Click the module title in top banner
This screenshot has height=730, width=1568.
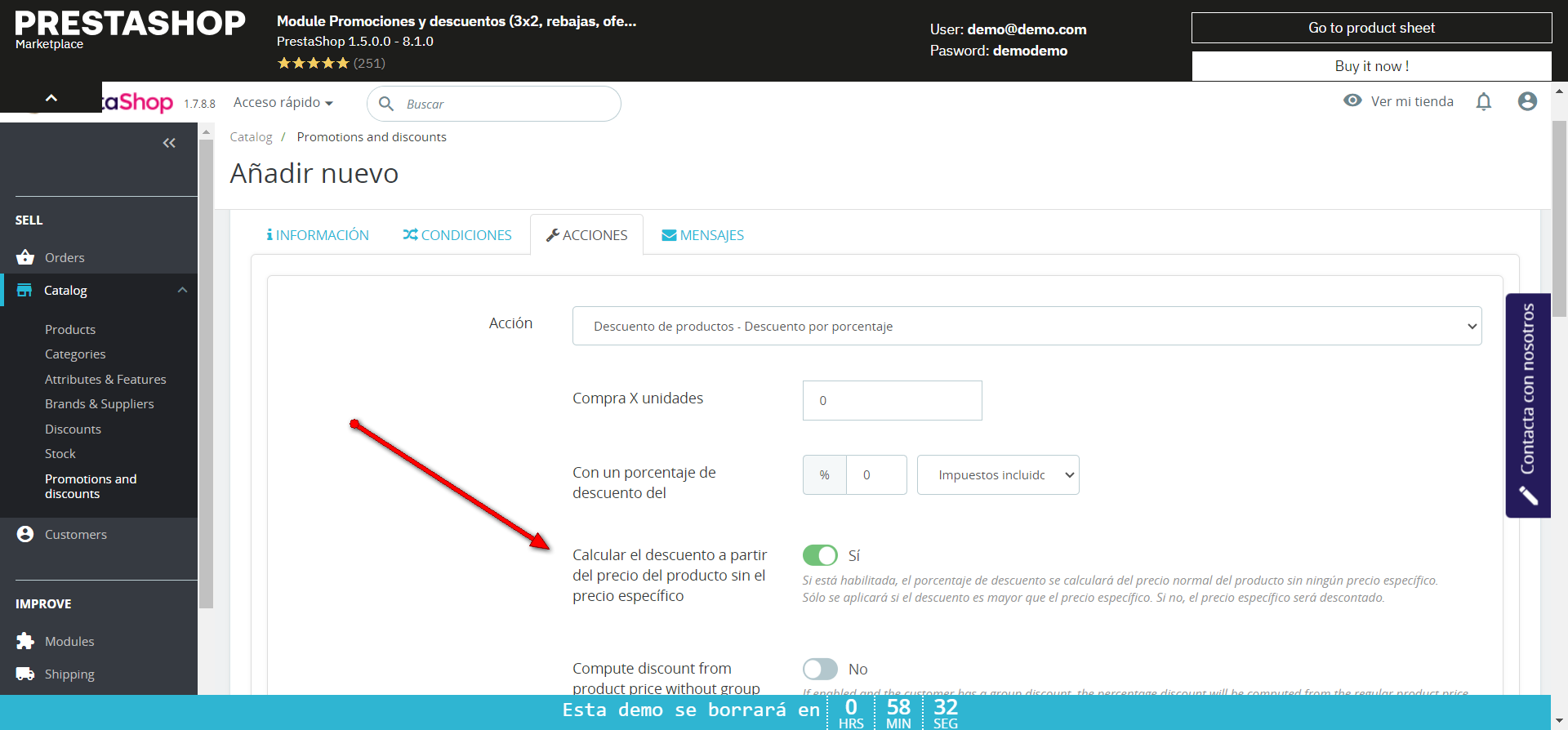click(457, 21)
